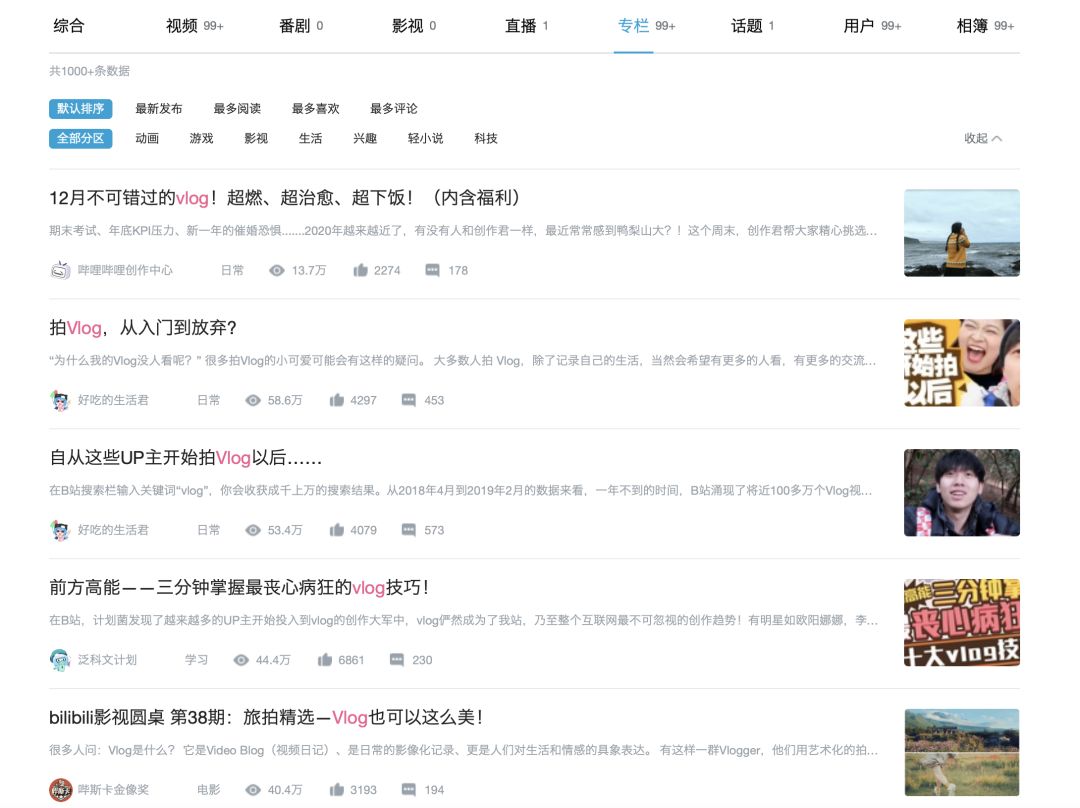Open article 自从这些UP主开始拍Vlog以后
The width and height of the screenshot is (1080, 808).
click(x=185, y=458)
